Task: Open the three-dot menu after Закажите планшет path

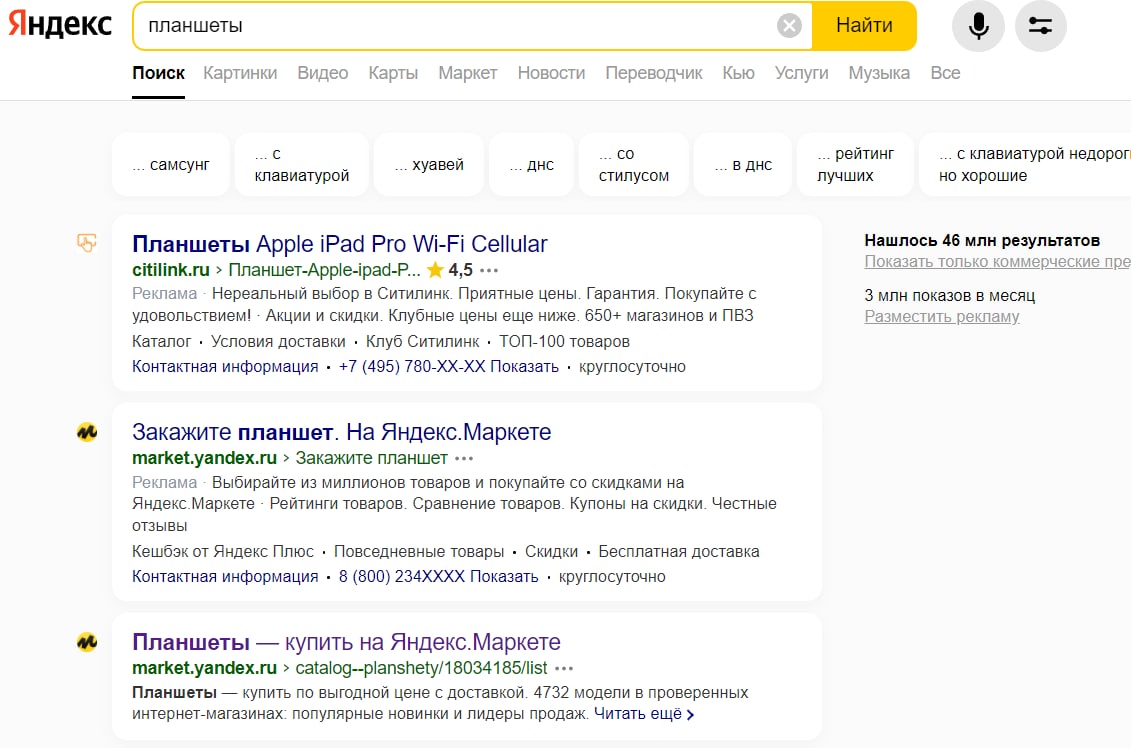Action: coord(464,459)
